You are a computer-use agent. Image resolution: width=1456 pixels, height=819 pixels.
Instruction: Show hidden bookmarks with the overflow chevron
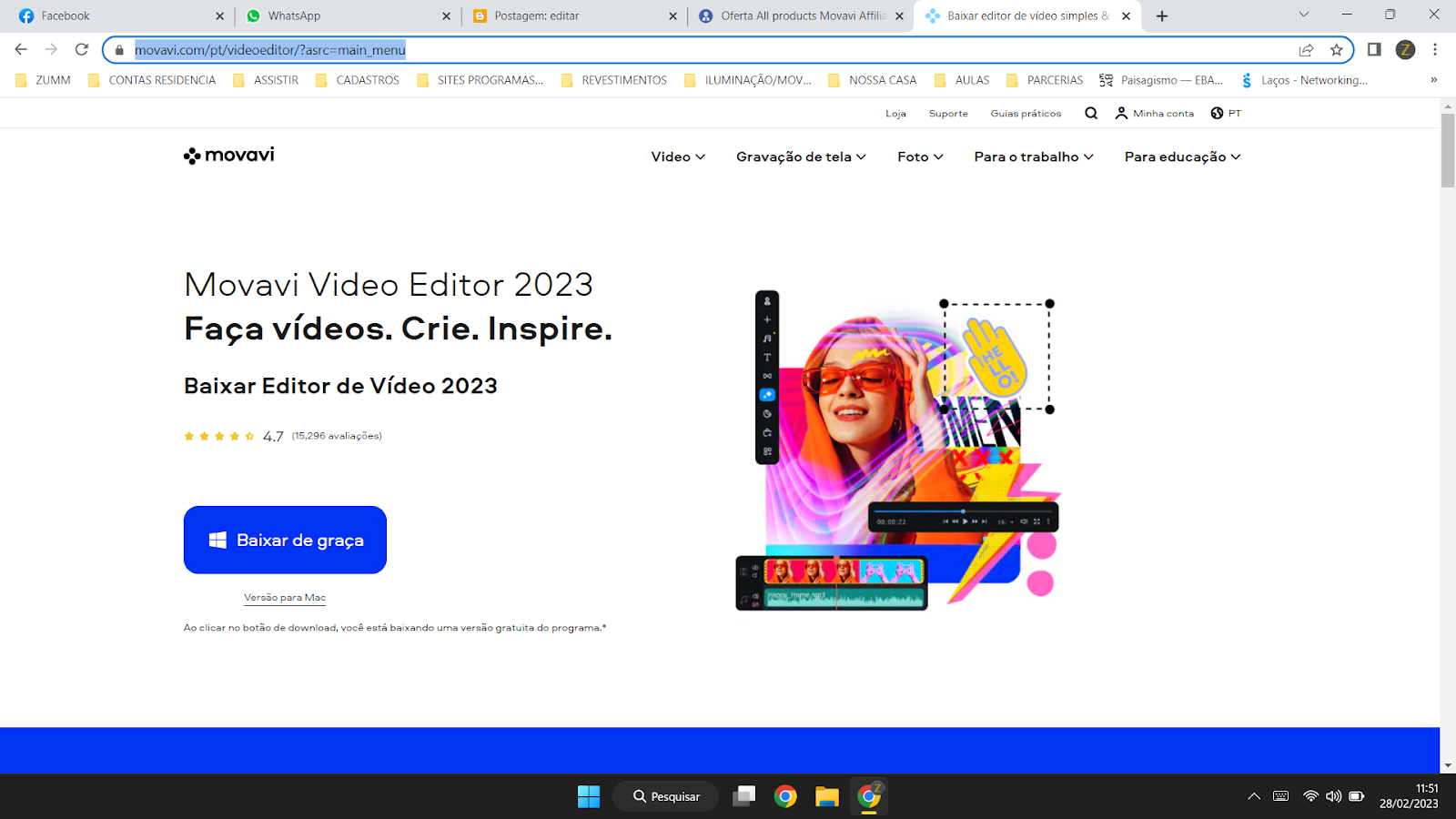1433,80
